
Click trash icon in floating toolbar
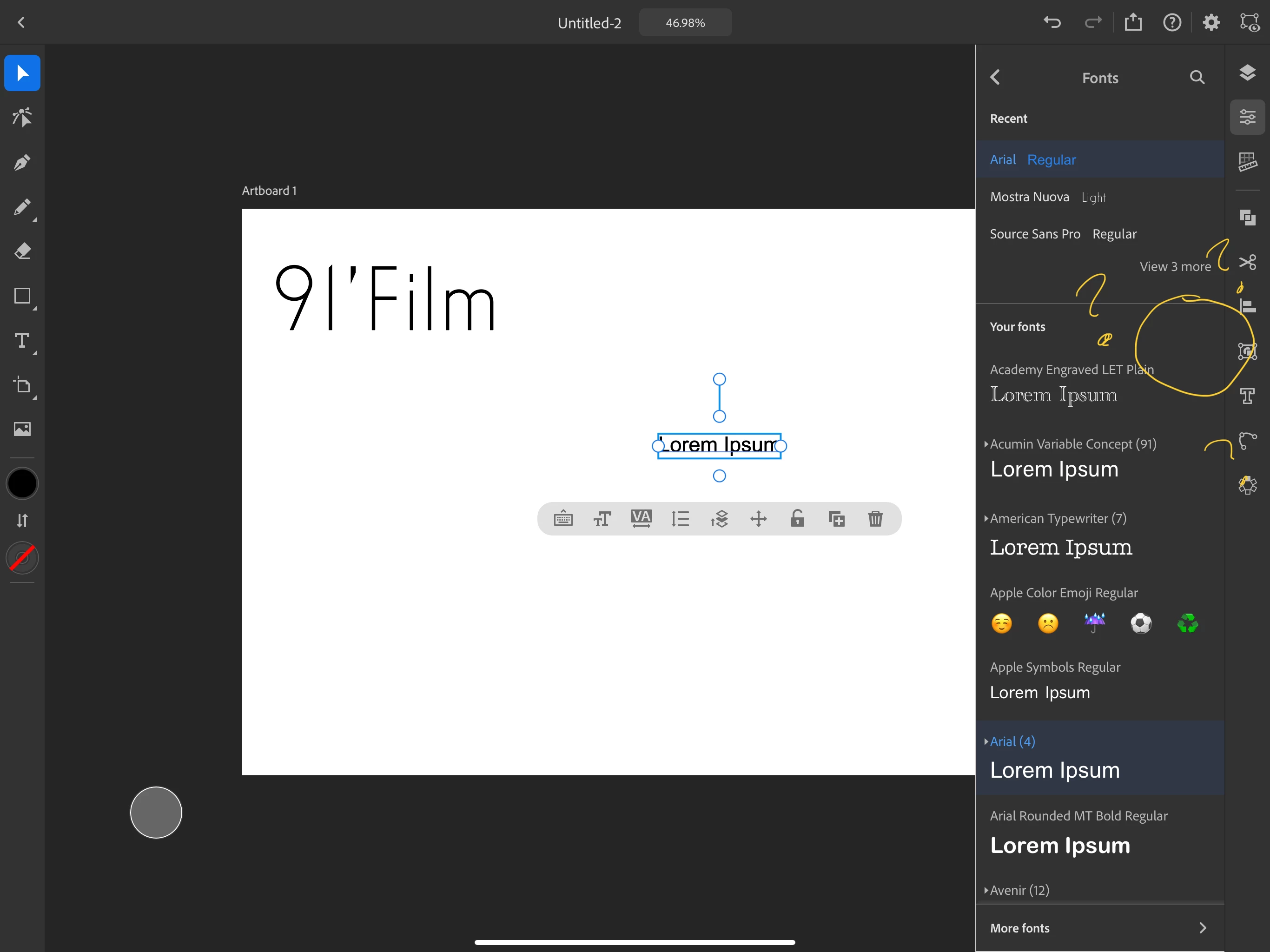click(875, 519)
